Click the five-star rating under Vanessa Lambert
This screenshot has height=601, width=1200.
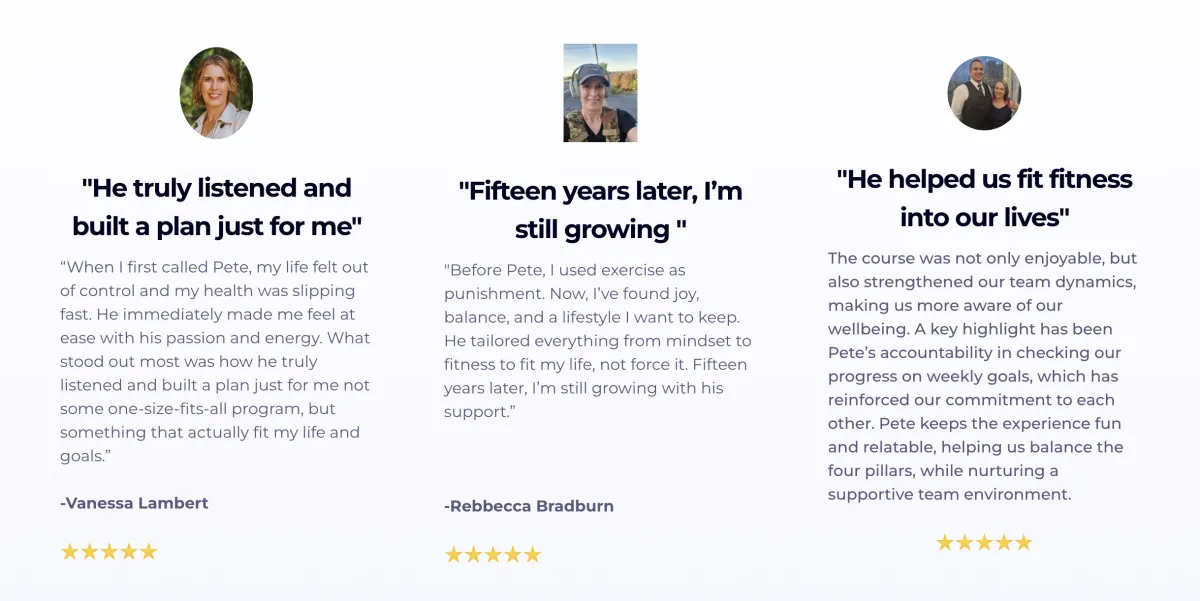(109, 551)
